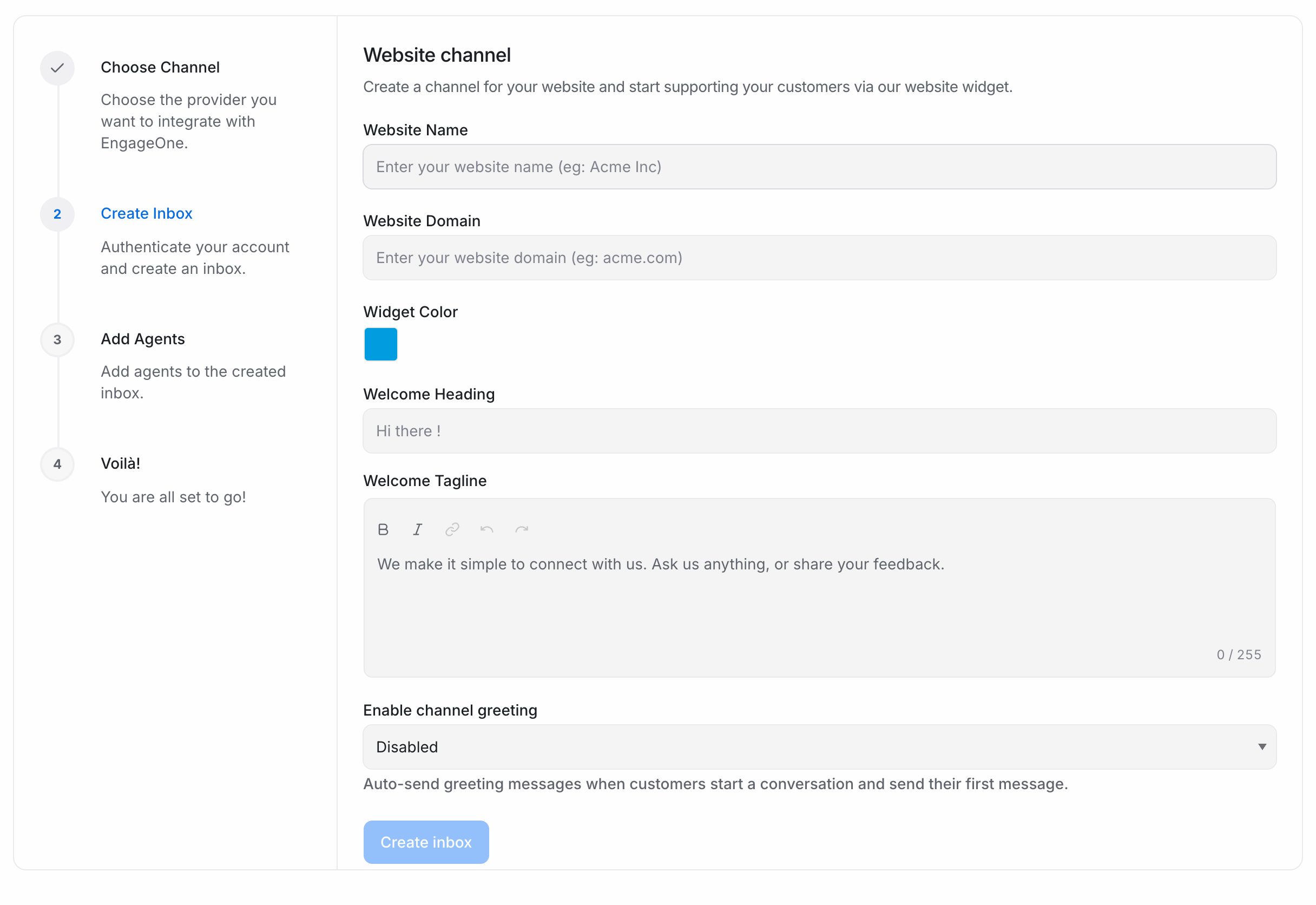The width and height of the screenshot is (1316, 905).
Task: Select the Create Inbox step title
Action: (x=146, y=214)
